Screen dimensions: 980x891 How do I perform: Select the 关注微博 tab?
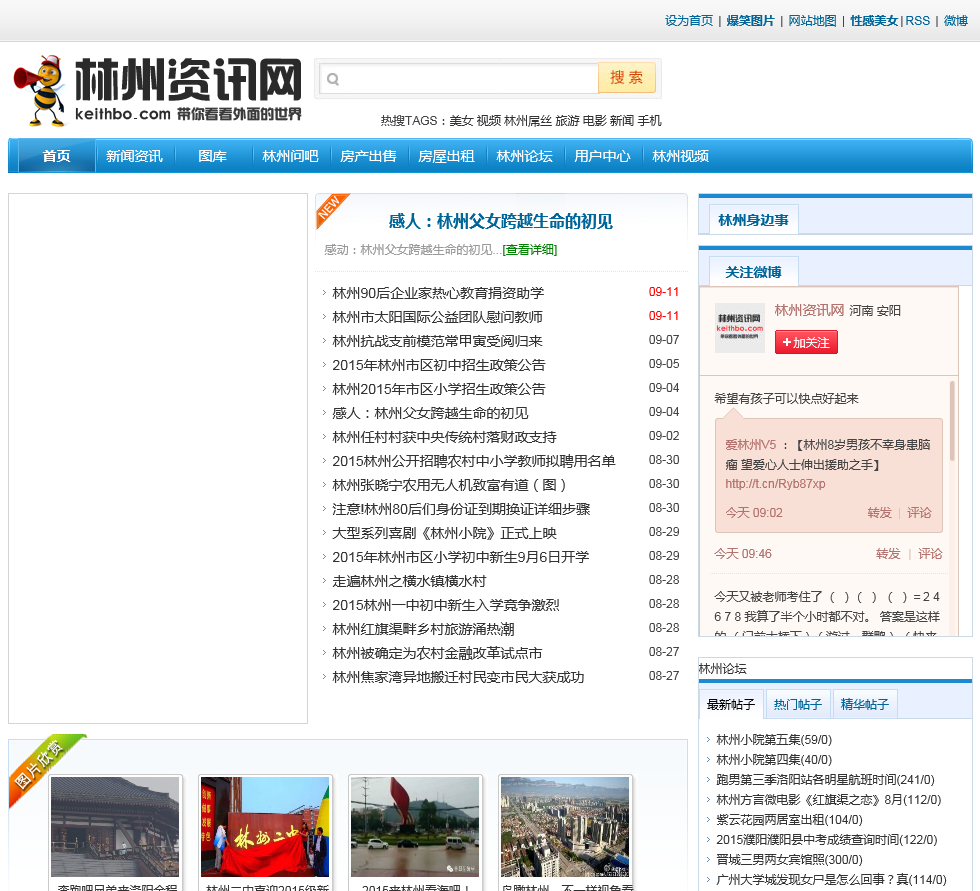(x=754, y=272)
